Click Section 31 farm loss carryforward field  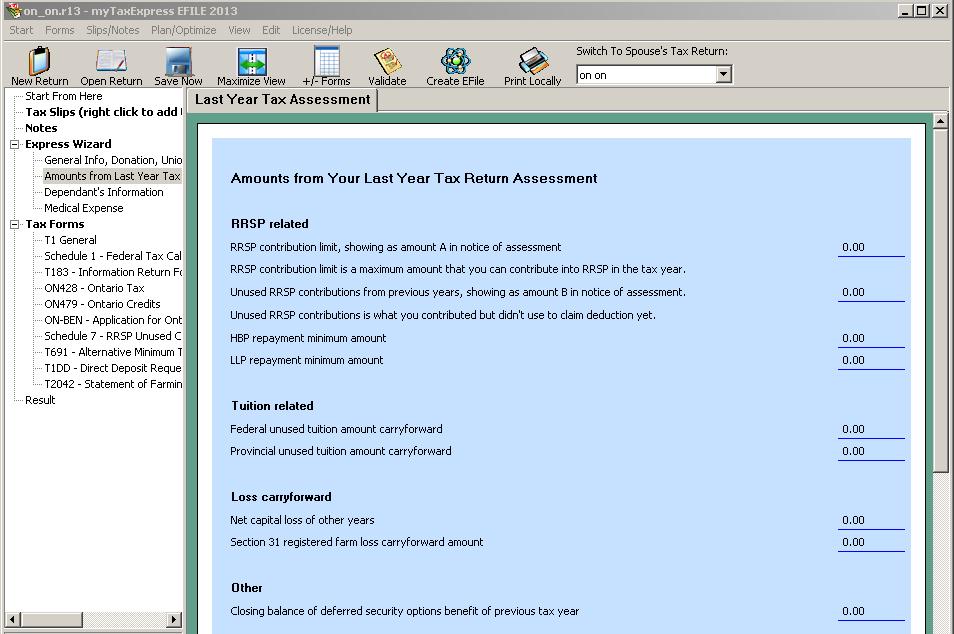(871, 543)
